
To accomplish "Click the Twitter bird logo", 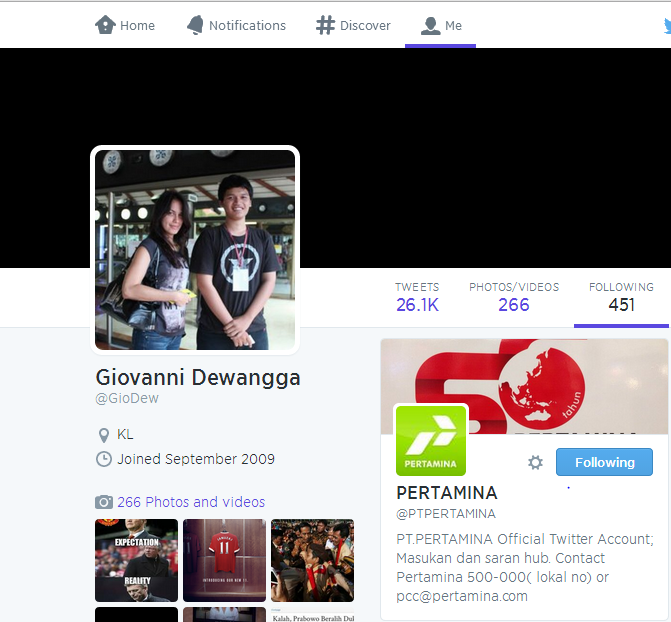I will coord(667,26).
